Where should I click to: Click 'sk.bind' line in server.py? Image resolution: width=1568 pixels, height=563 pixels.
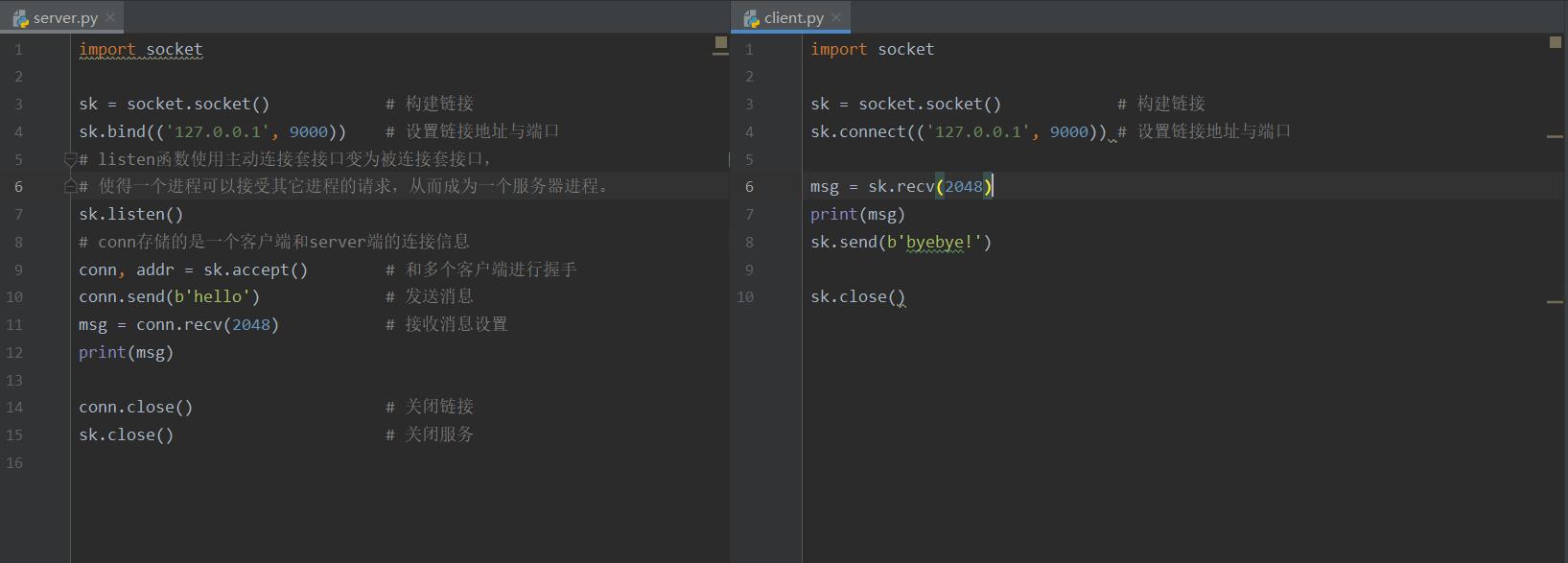pyautogui.click(x=213, y=131)
